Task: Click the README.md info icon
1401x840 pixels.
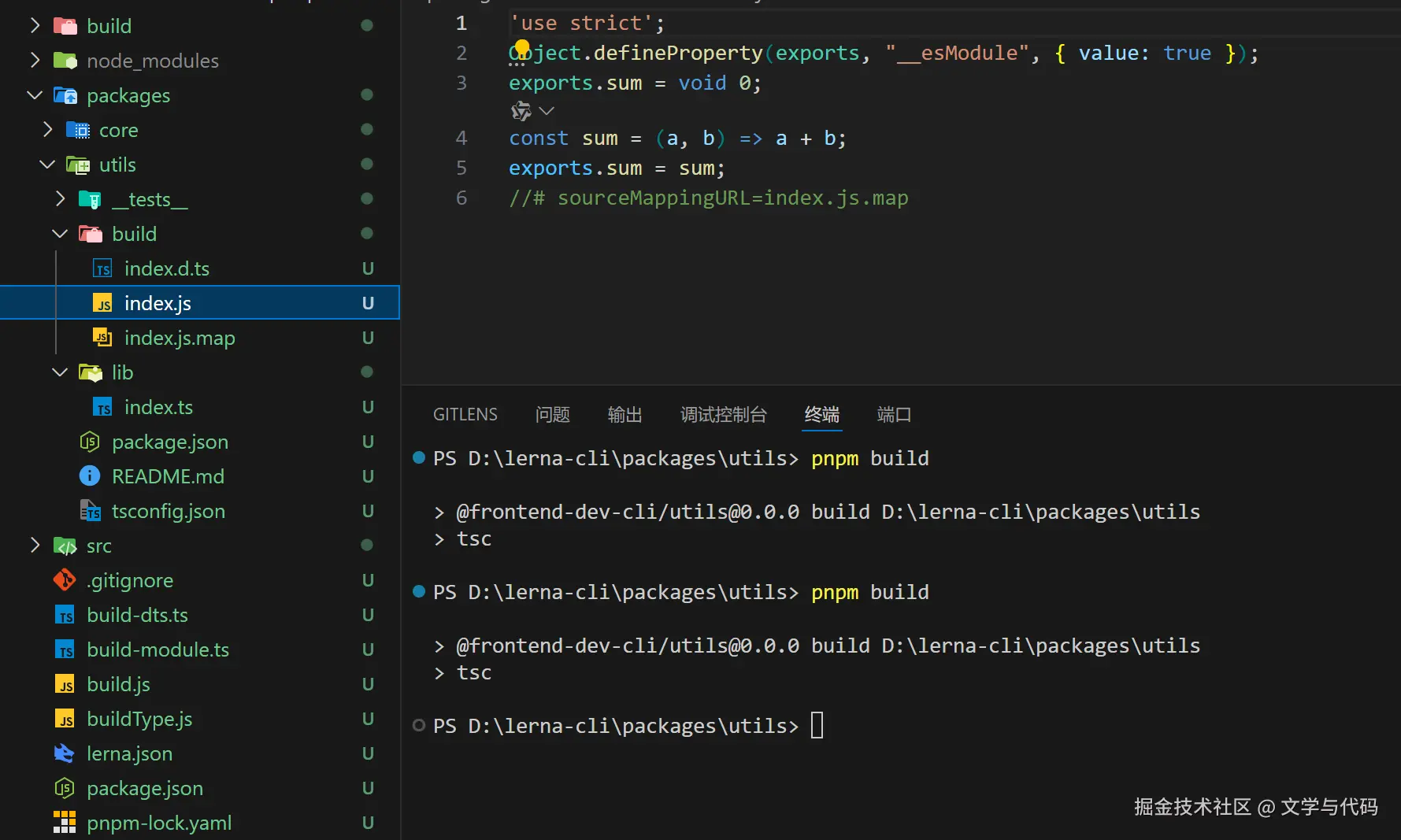Action: [x=90, y=476]
